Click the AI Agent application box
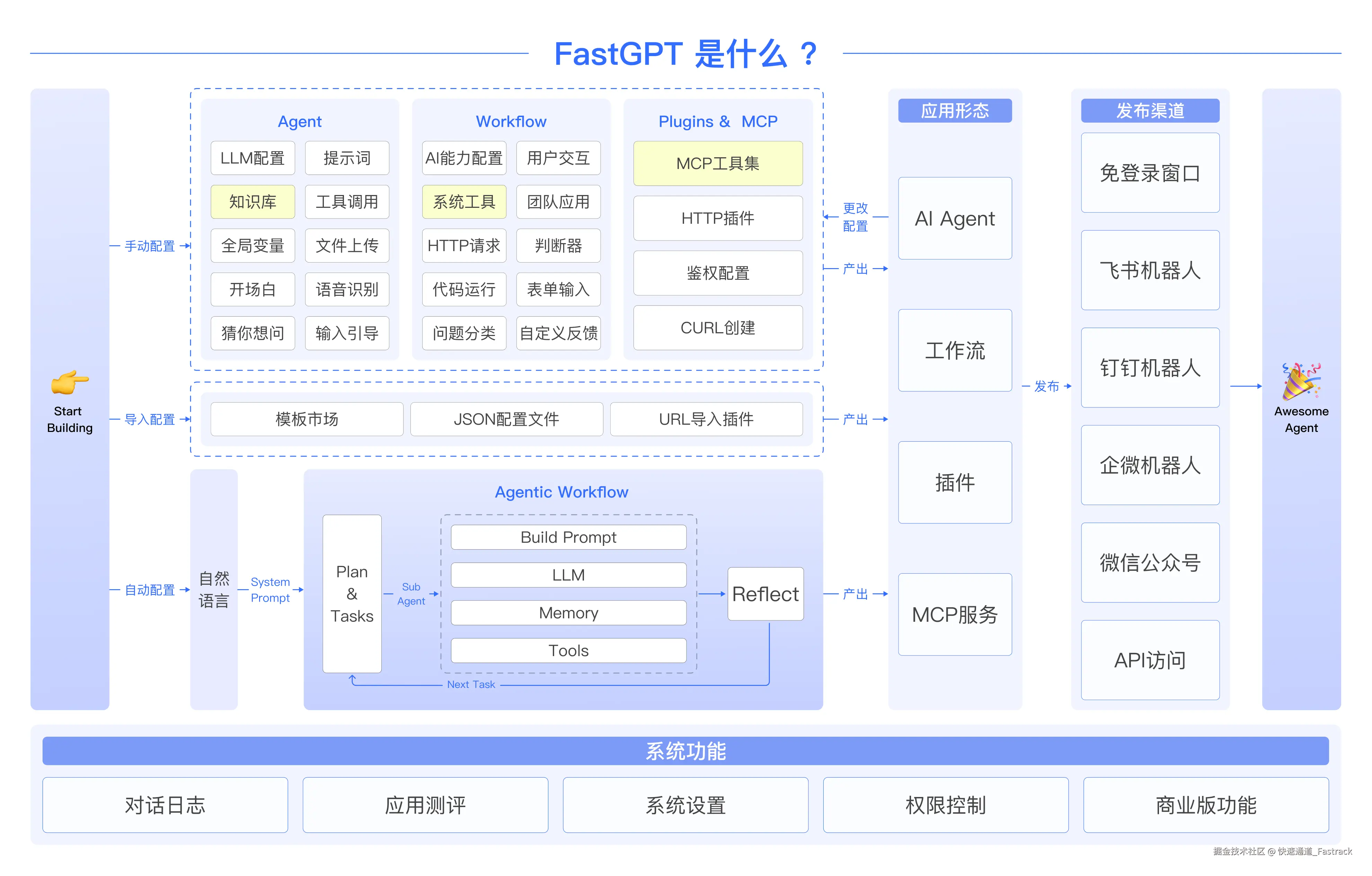 pyautogui.click(x=954, y=218)
